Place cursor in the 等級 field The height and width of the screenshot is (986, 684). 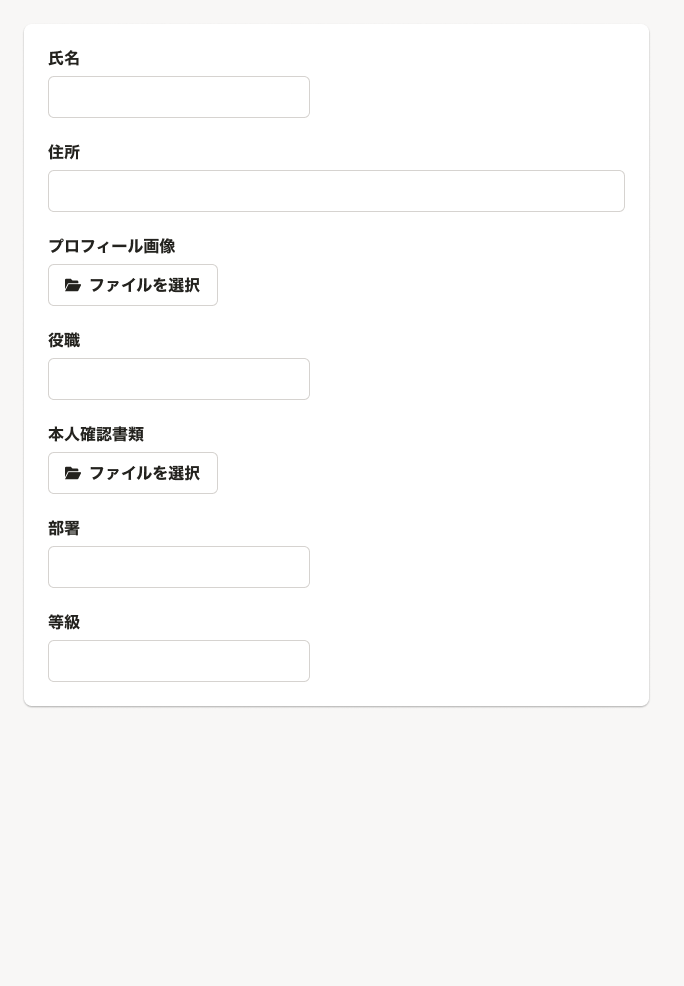pos(179,661)
